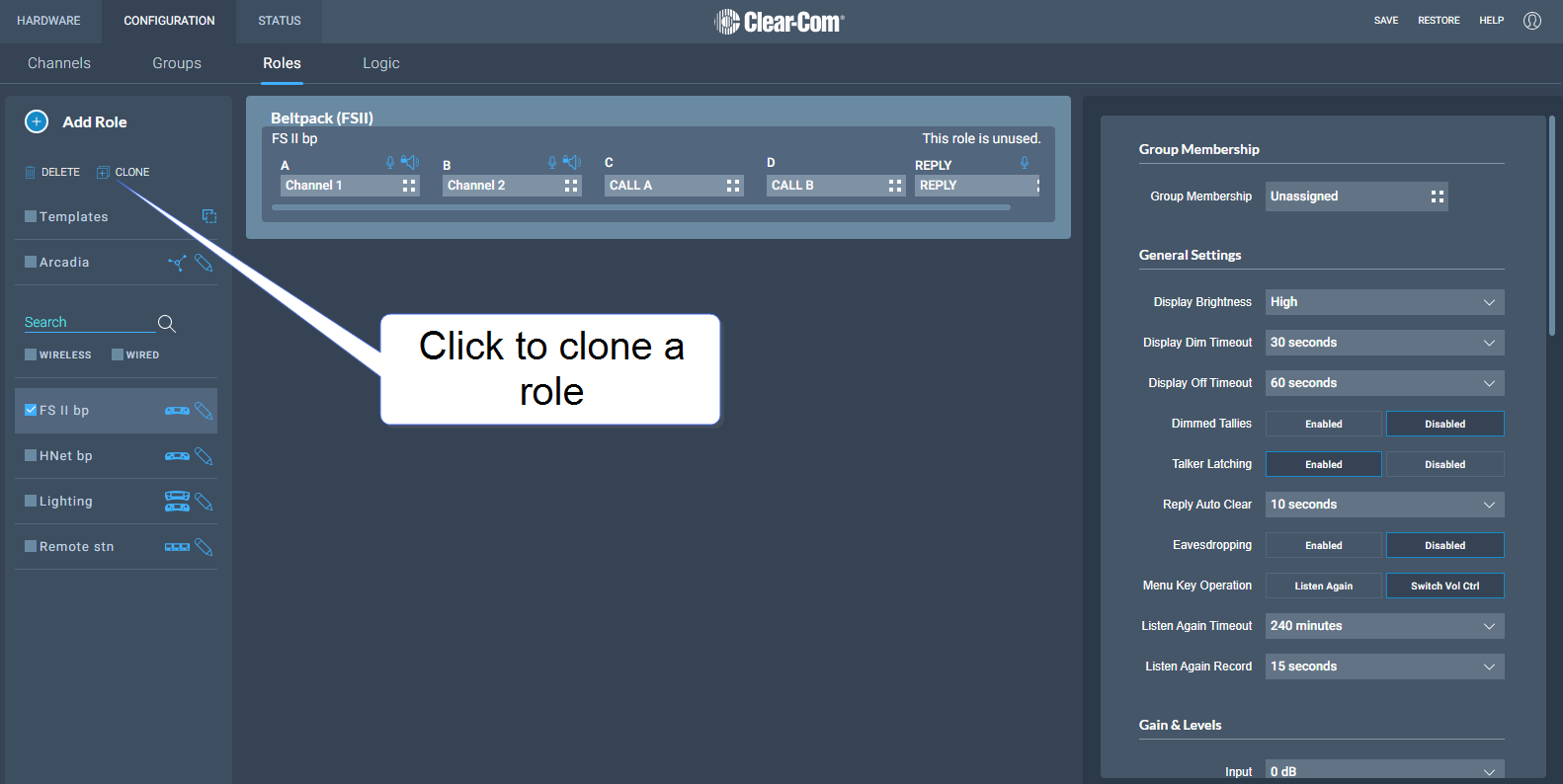This screenshot has width=1563, height=784.
Task: Open the Hardware top menu
Action: click(x=48, y=21)
